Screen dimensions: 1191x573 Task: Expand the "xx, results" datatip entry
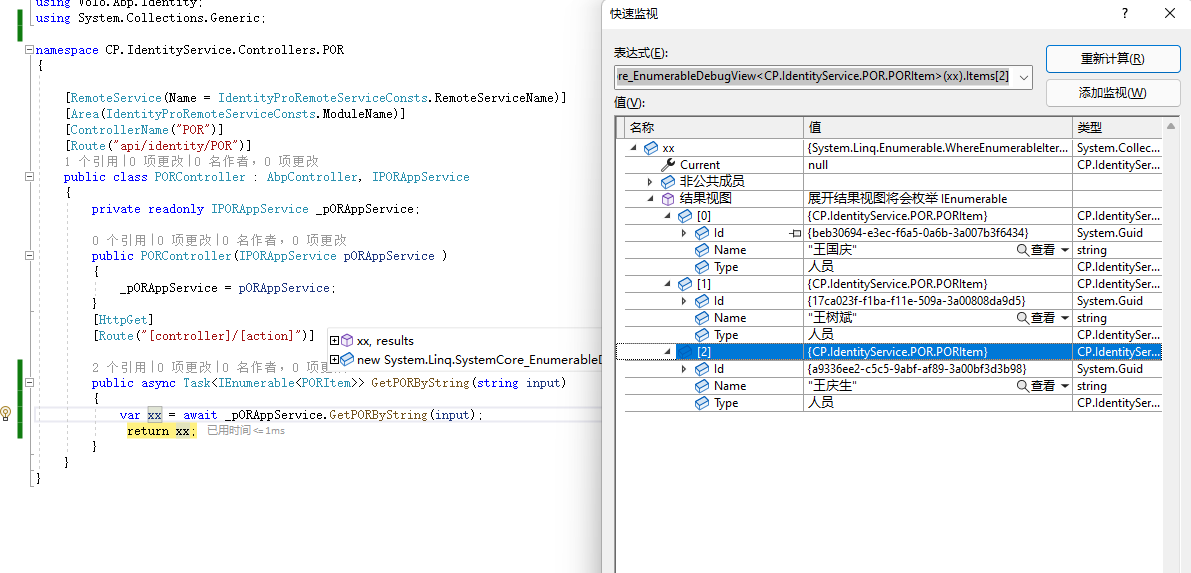(335, 341)
